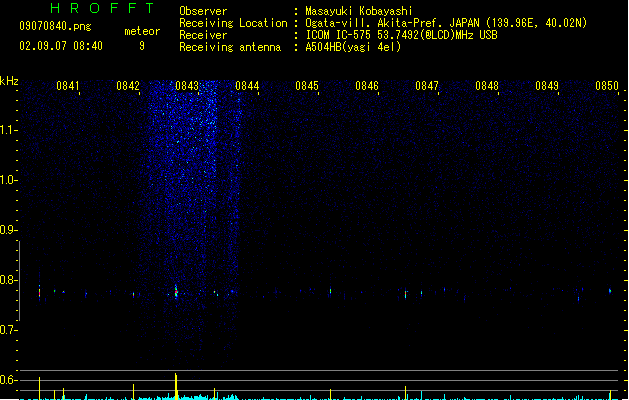Click the 0.7 kHz axis label
Image resolution: width=629 pixels, height=400 pixels.
tap(8, 330)
